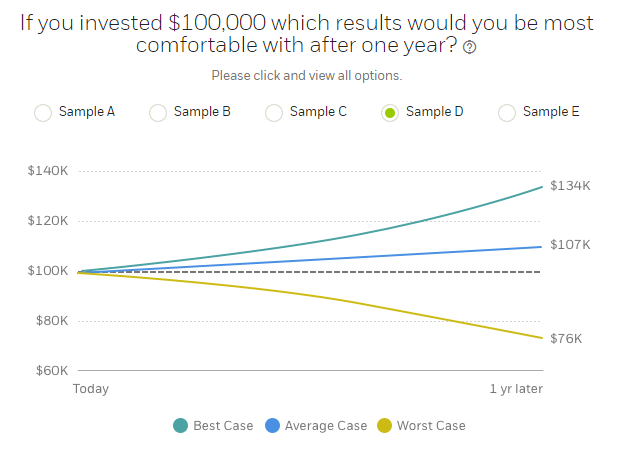Click the $107K average case end value
Image resolution: width=625 pixels, height=451 pixels.
[571, 244]
